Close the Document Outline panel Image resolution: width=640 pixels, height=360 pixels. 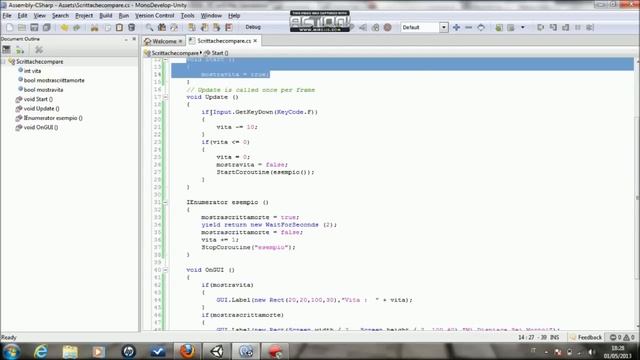(x=134, y=39)
